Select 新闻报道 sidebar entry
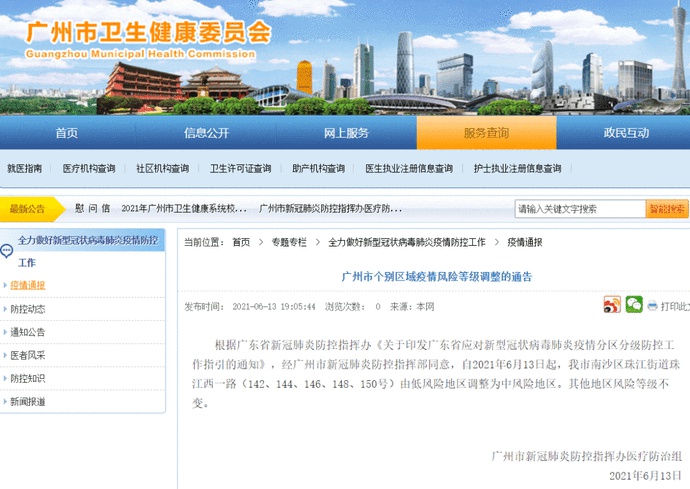The image size is (690, 489). tap(28, 401)
